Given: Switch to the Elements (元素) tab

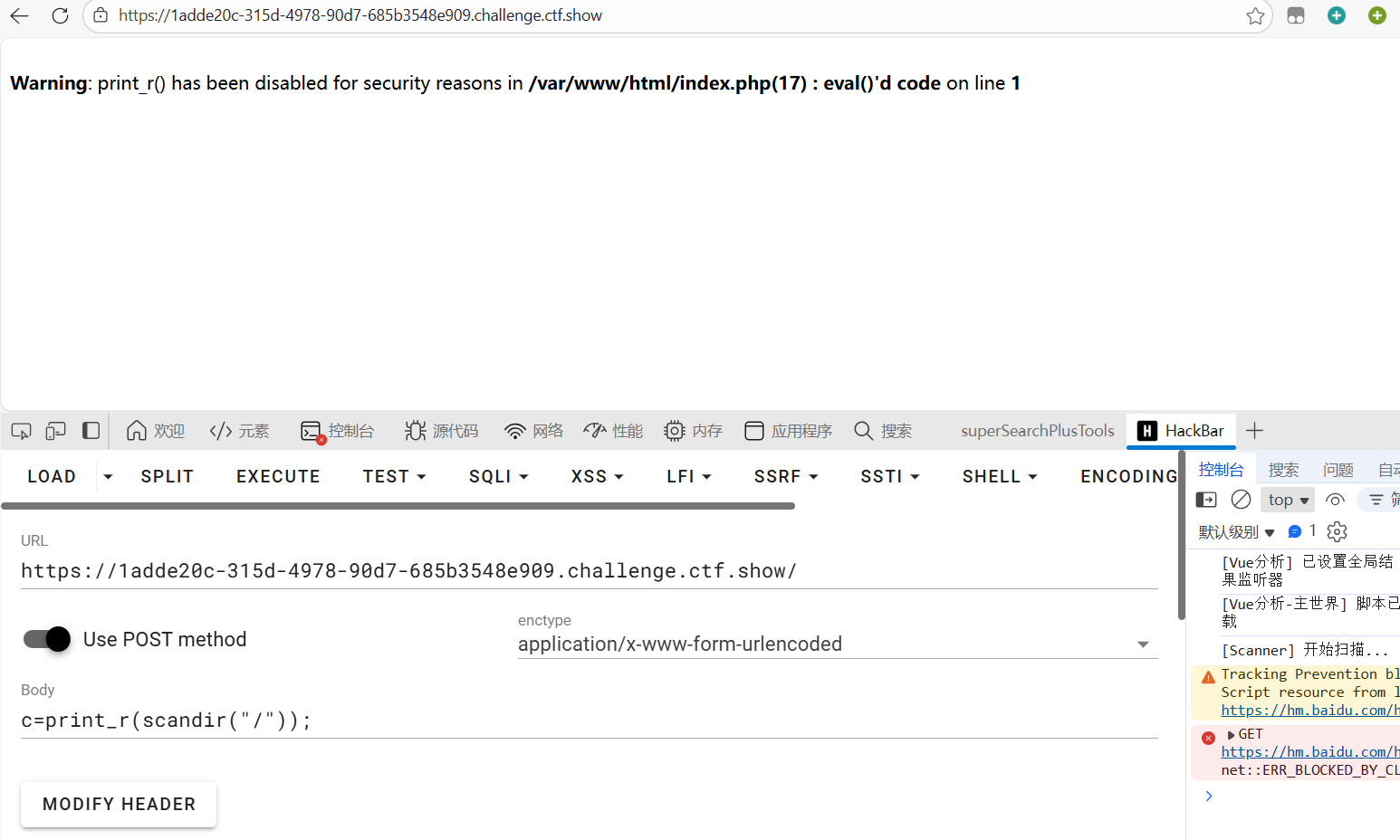Looking at the screenshot, I should click(x=240, y=431).
